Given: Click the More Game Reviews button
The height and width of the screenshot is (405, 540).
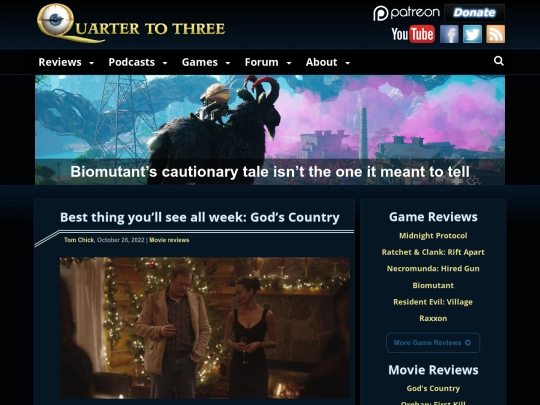Looking at the screenshot, I should click(433, 343).
